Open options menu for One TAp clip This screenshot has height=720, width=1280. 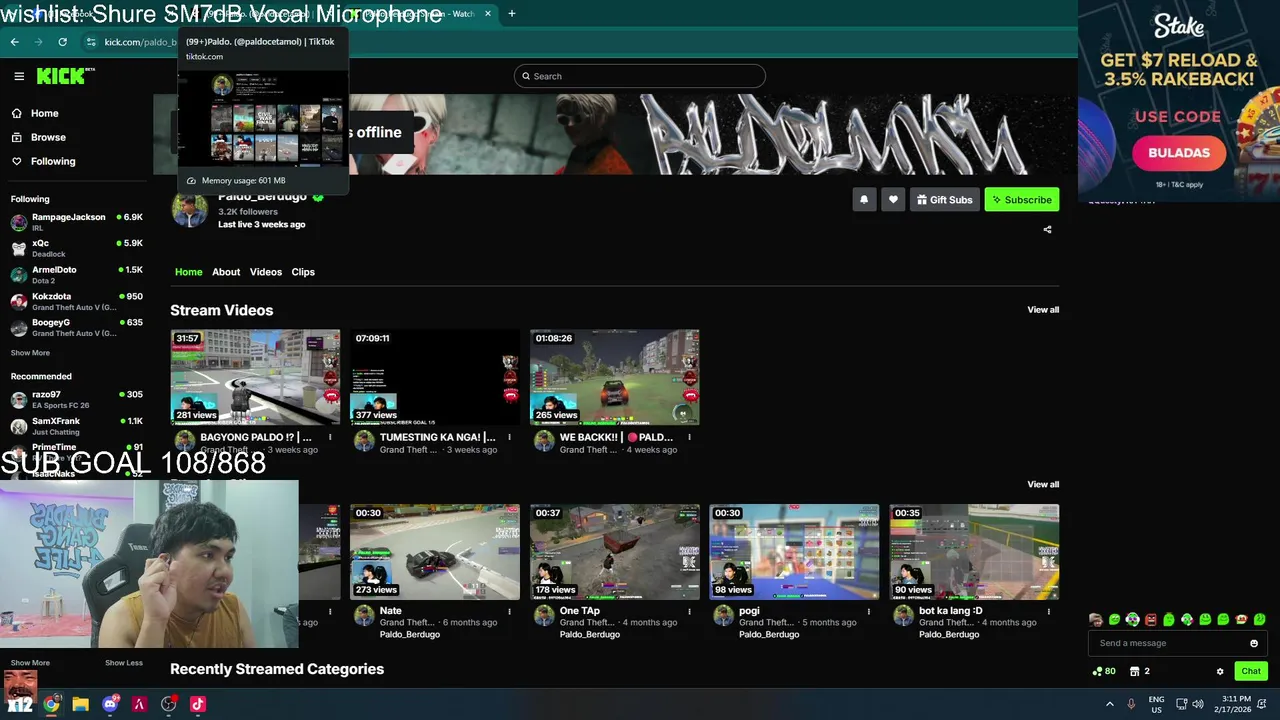[x=689, y=611]
